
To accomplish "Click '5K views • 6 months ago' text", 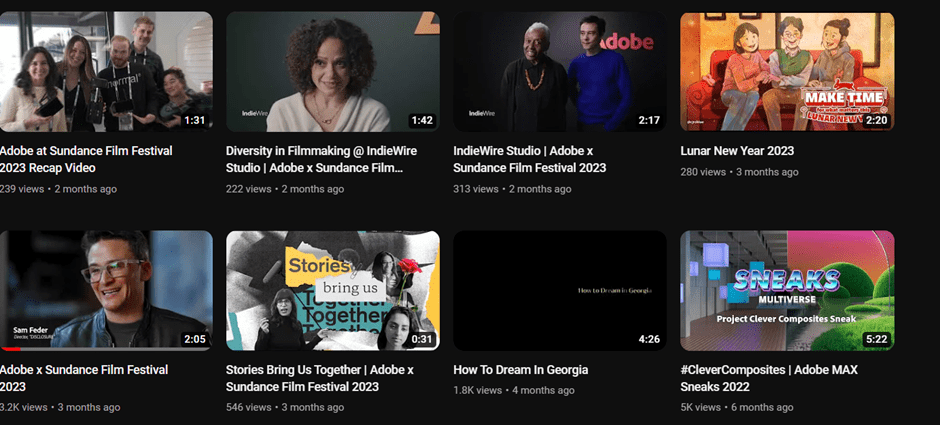I will pyautogui.click(x=737, y=407).
